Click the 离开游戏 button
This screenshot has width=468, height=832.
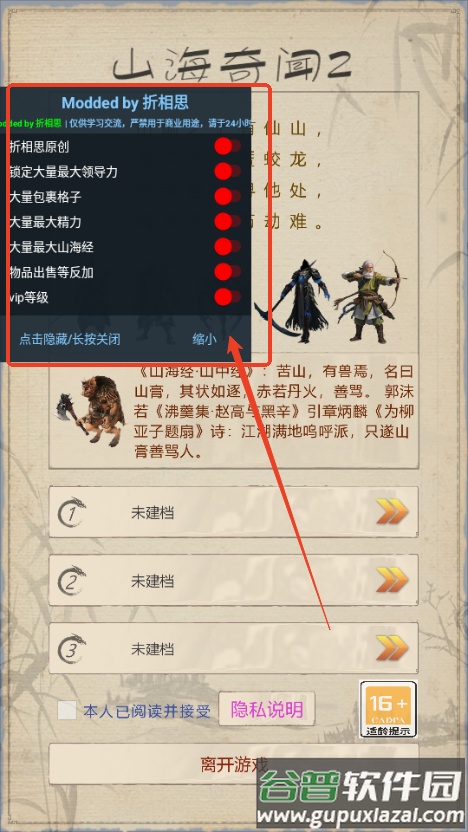click(x=234, y=765)
